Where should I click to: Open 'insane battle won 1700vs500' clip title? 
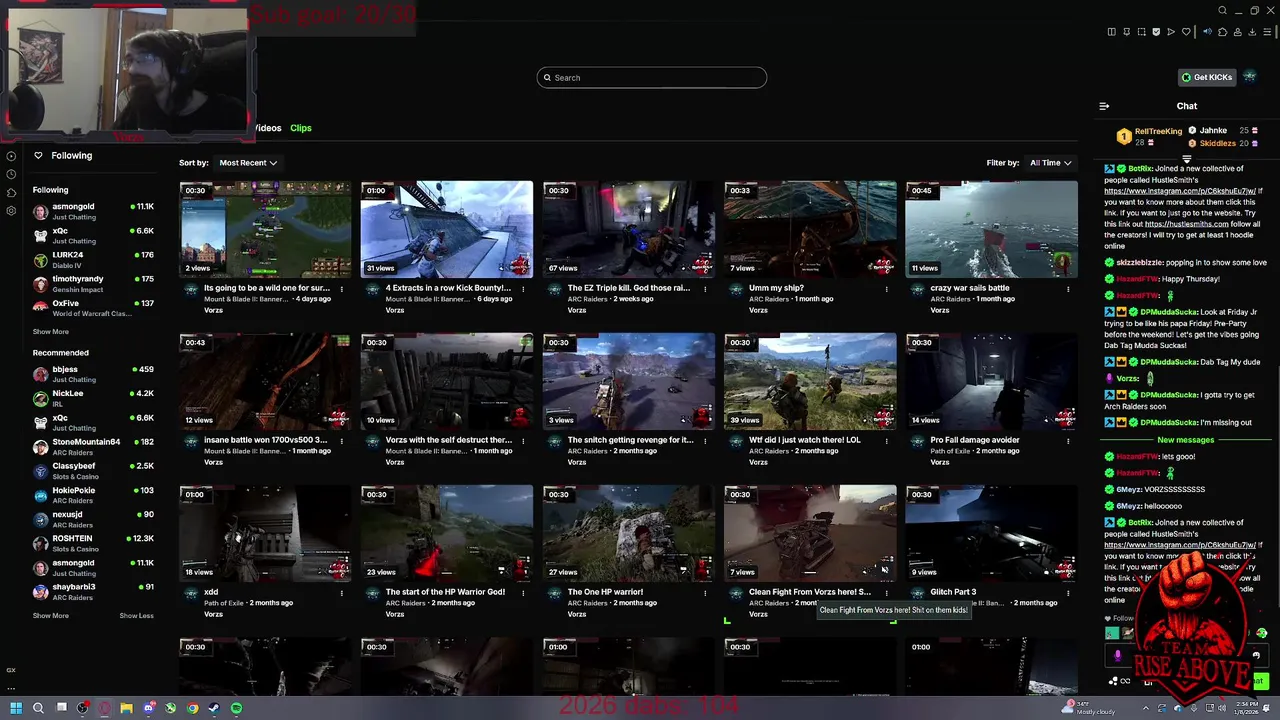265,440
